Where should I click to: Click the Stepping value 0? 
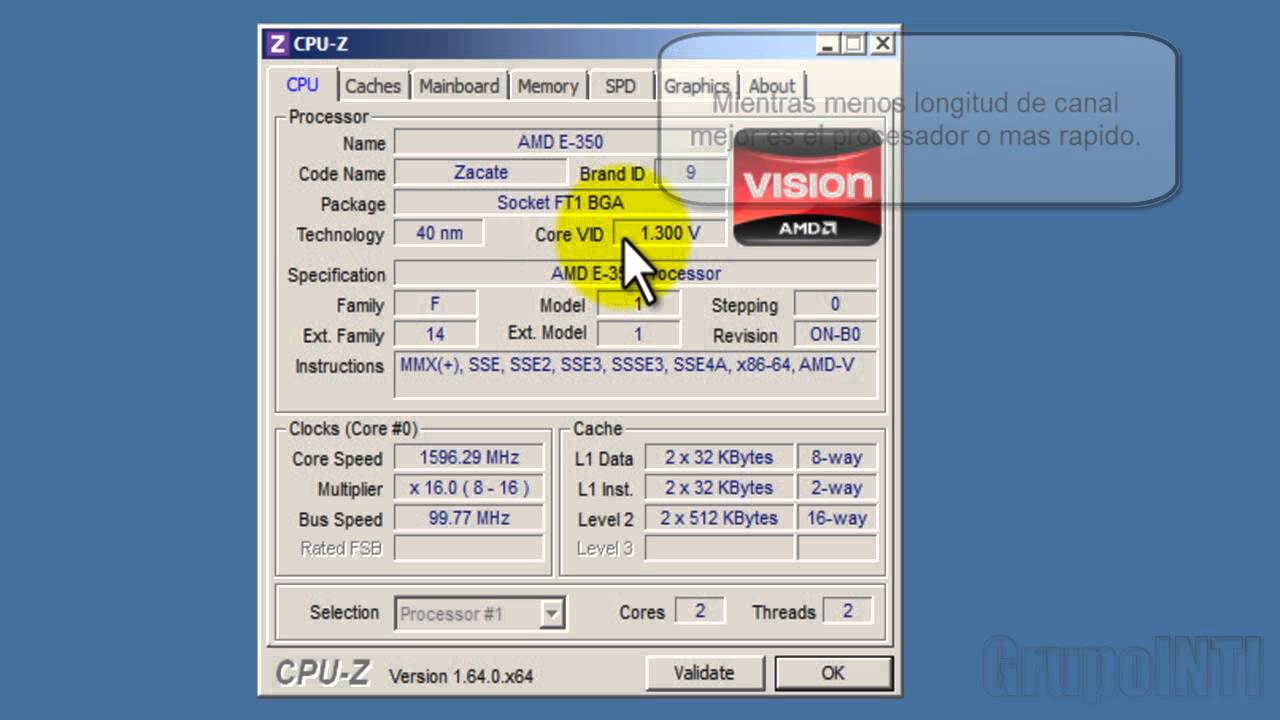(835, 303)
